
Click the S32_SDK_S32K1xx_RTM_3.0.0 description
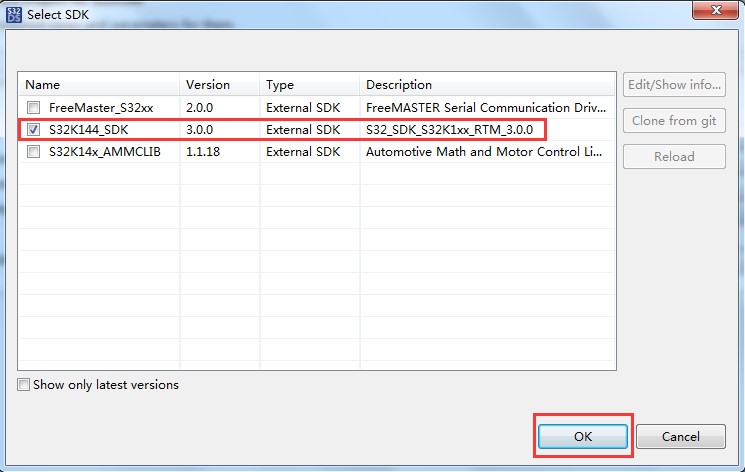click(449, 130)
